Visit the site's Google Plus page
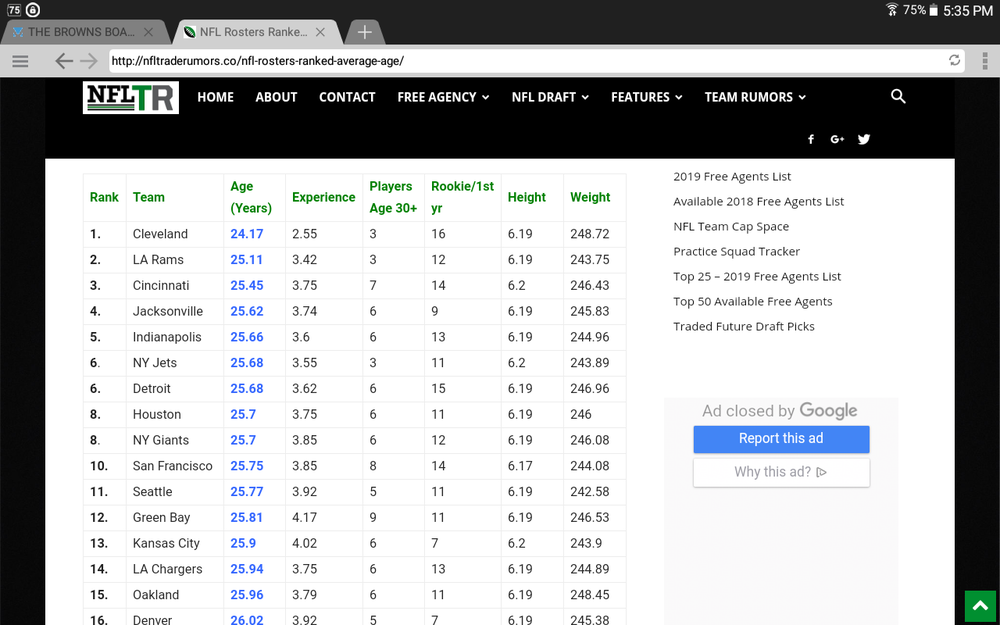Image resolution: width=1000 pixels, height=625 pixels. click(837, 139)
